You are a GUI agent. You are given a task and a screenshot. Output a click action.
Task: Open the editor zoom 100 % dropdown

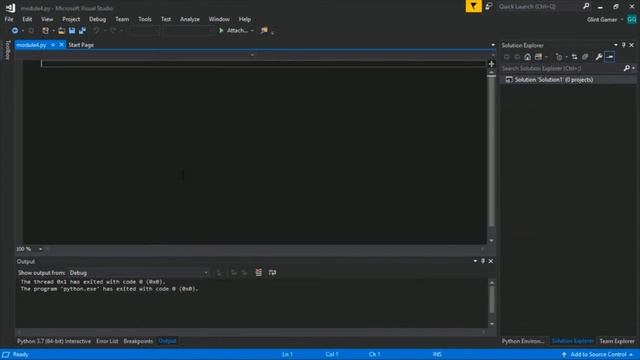coord(40,249)
